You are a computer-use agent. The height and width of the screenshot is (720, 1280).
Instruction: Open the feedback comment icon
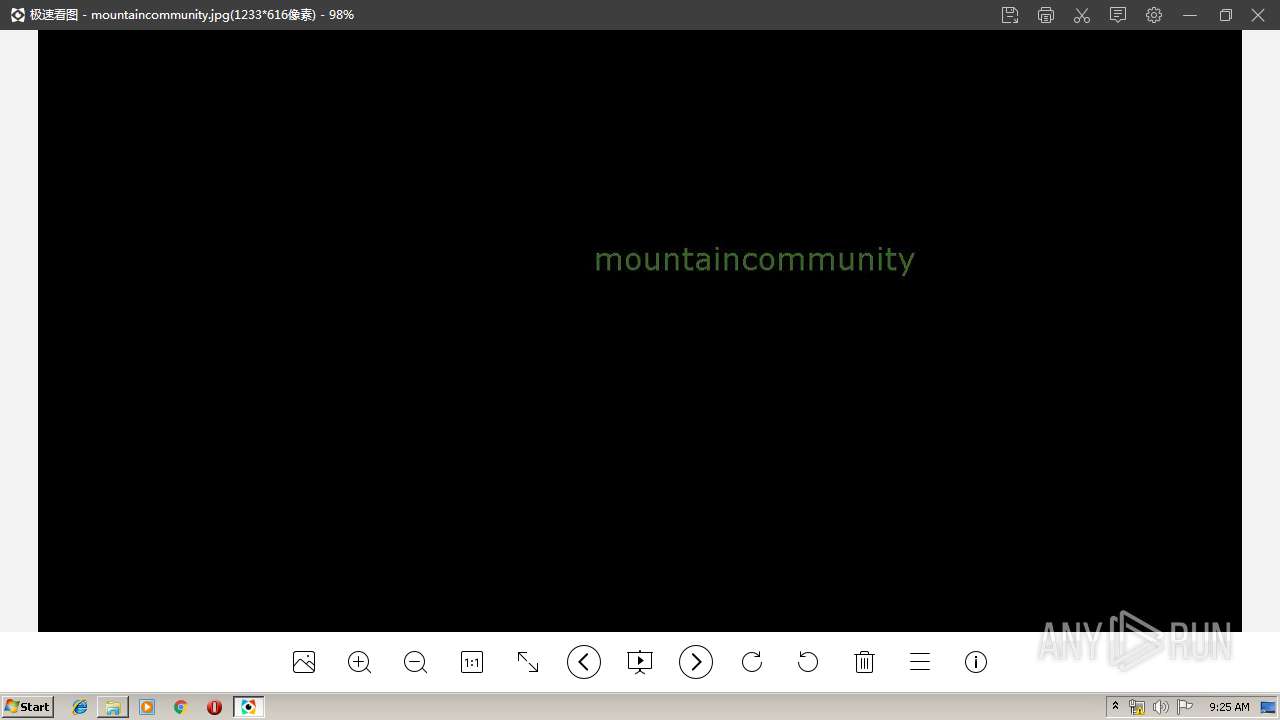point(1118,15)
